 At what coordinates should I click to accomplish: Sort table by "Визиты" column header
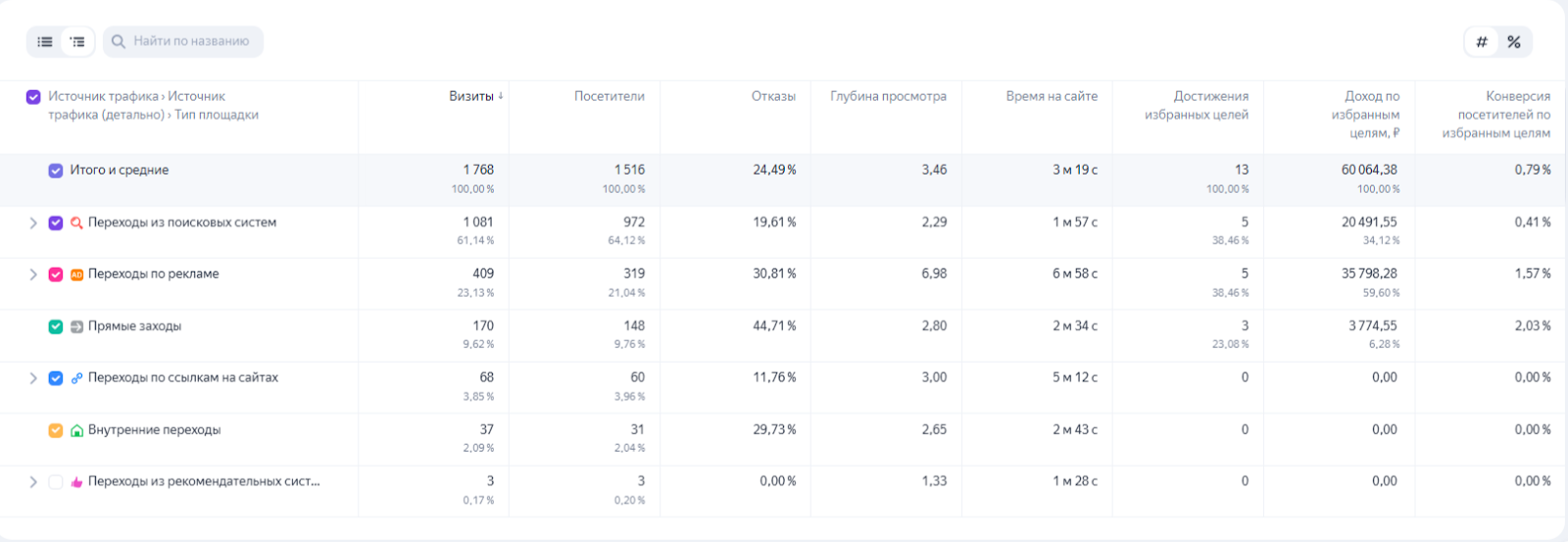coord(471,96)
